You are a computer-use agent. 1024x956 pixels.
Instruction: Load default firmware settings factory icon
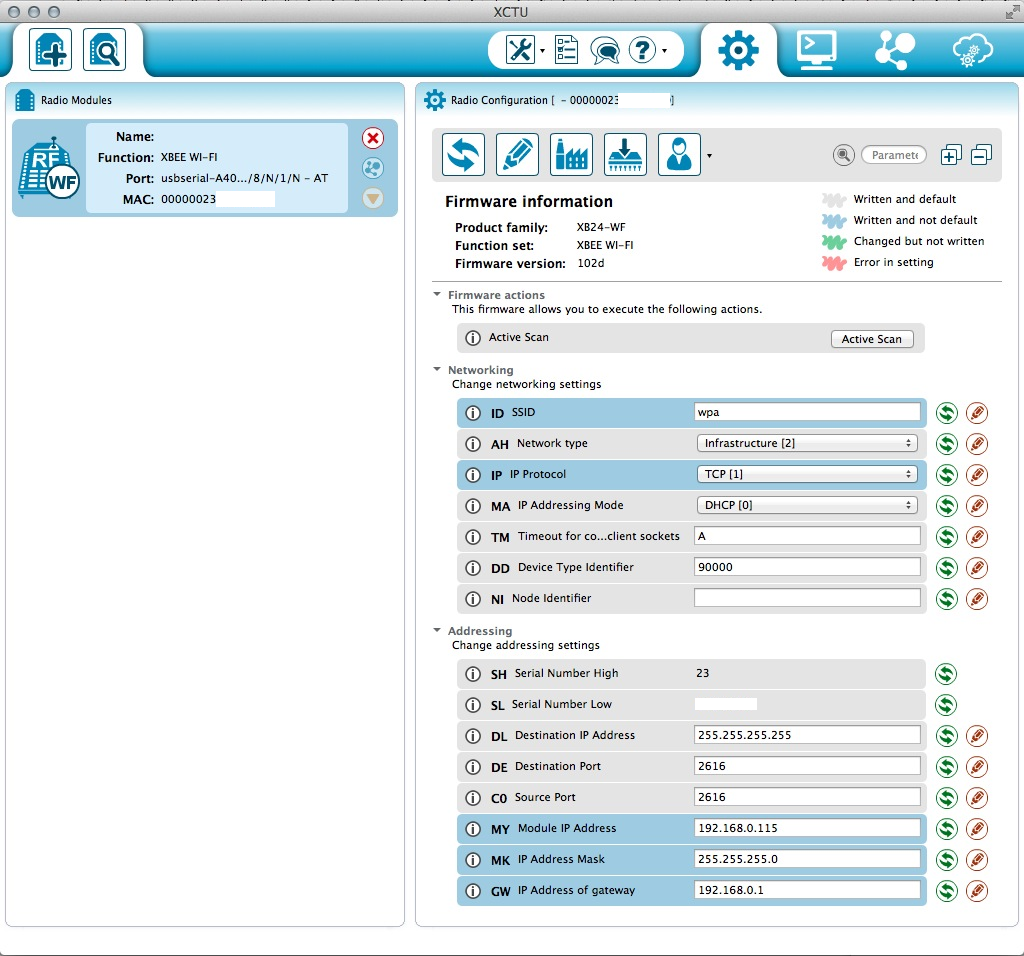[571, 155]
